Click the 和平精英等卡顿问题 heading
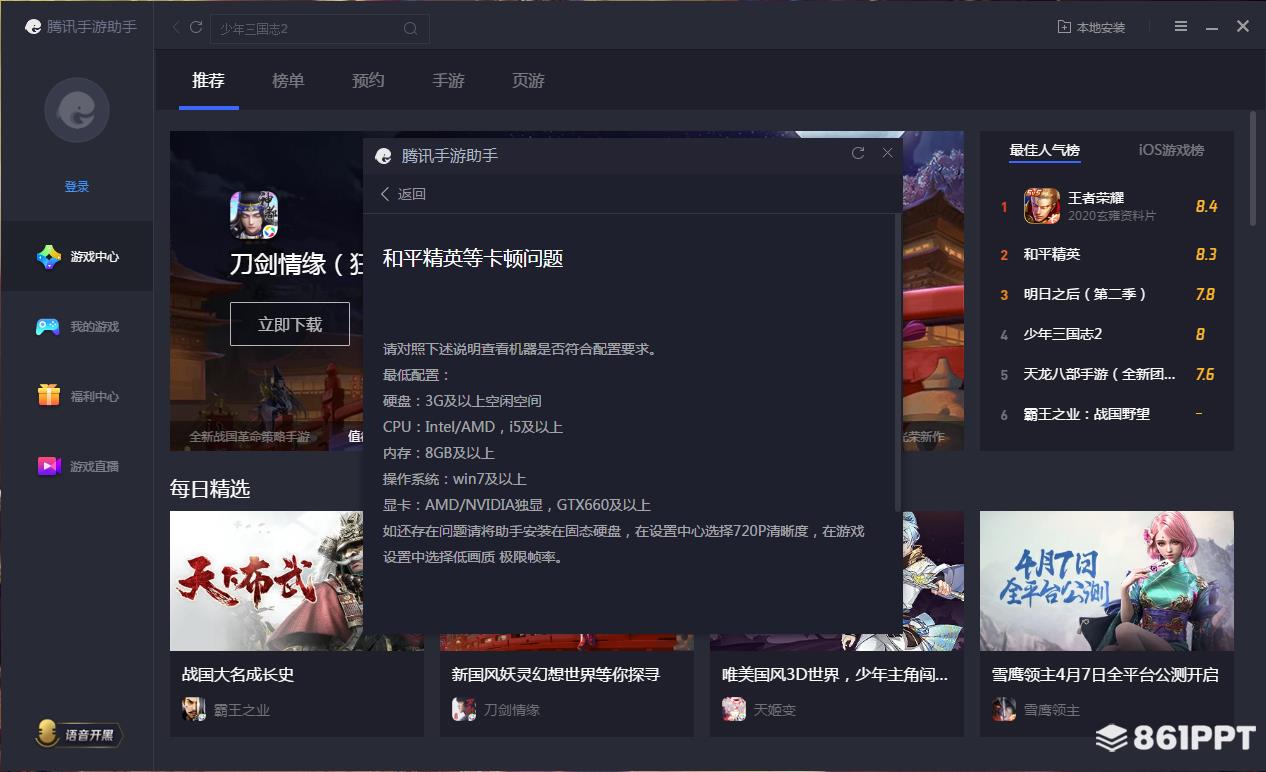 473,258
